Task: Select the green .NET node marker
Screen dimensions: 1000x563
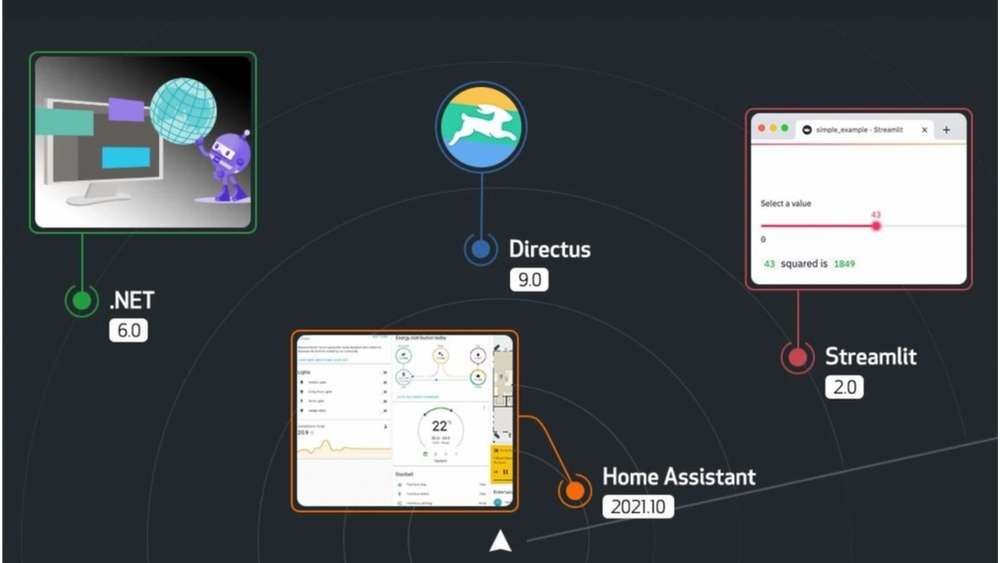Action: point(82,300)
